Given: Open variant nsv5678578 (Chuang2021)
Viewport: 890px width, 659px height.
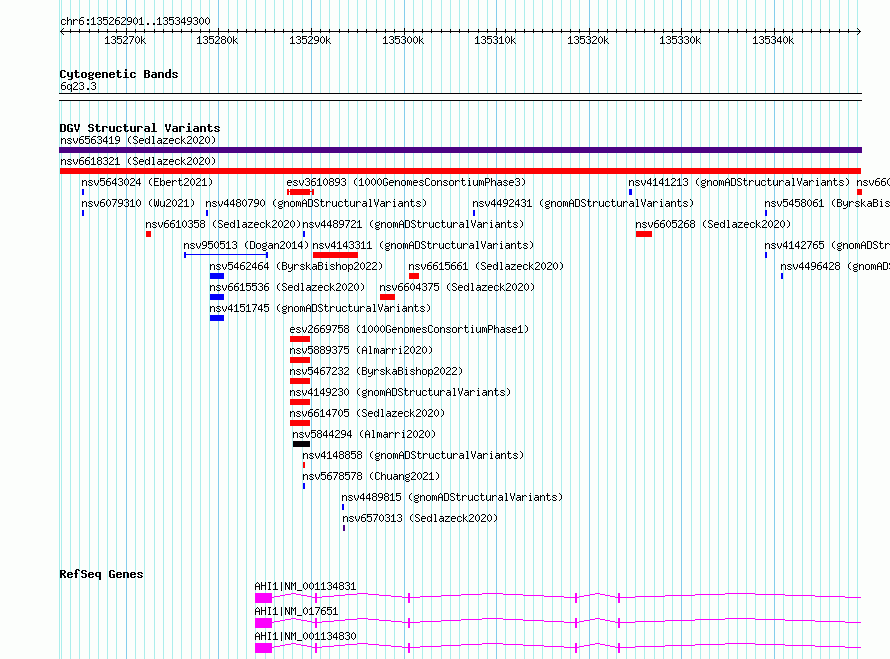Looking at the screenshot, I should click(x=371, y=476).
